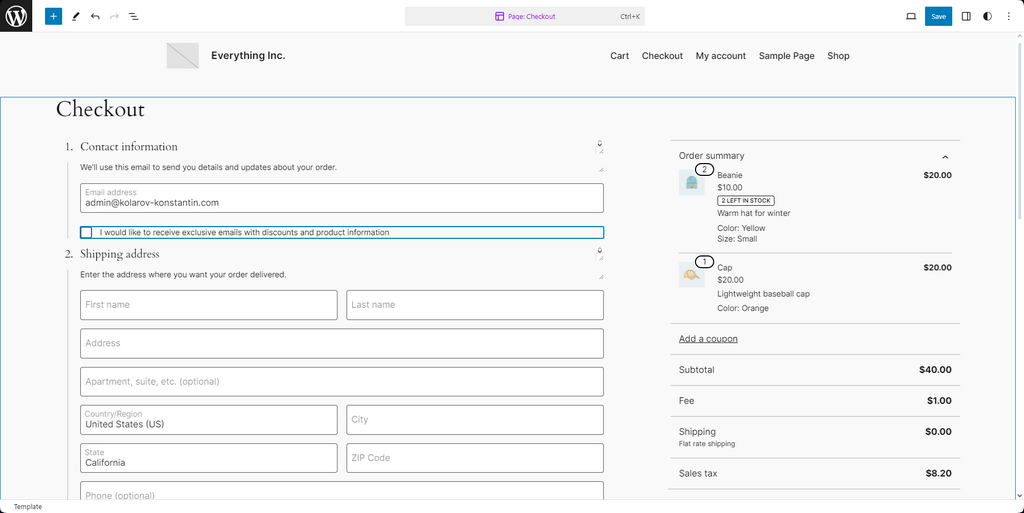
Task: Collapse the Order summary chevron
Action: click(945, 157)
